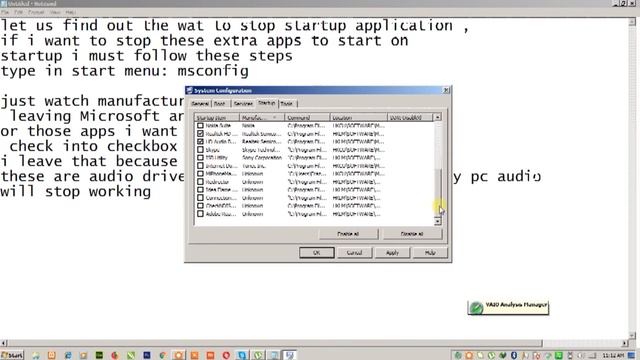The width and height of the screenshot is (640, 360).
Task: Sort by the Location column header
Action: (358, 118)
